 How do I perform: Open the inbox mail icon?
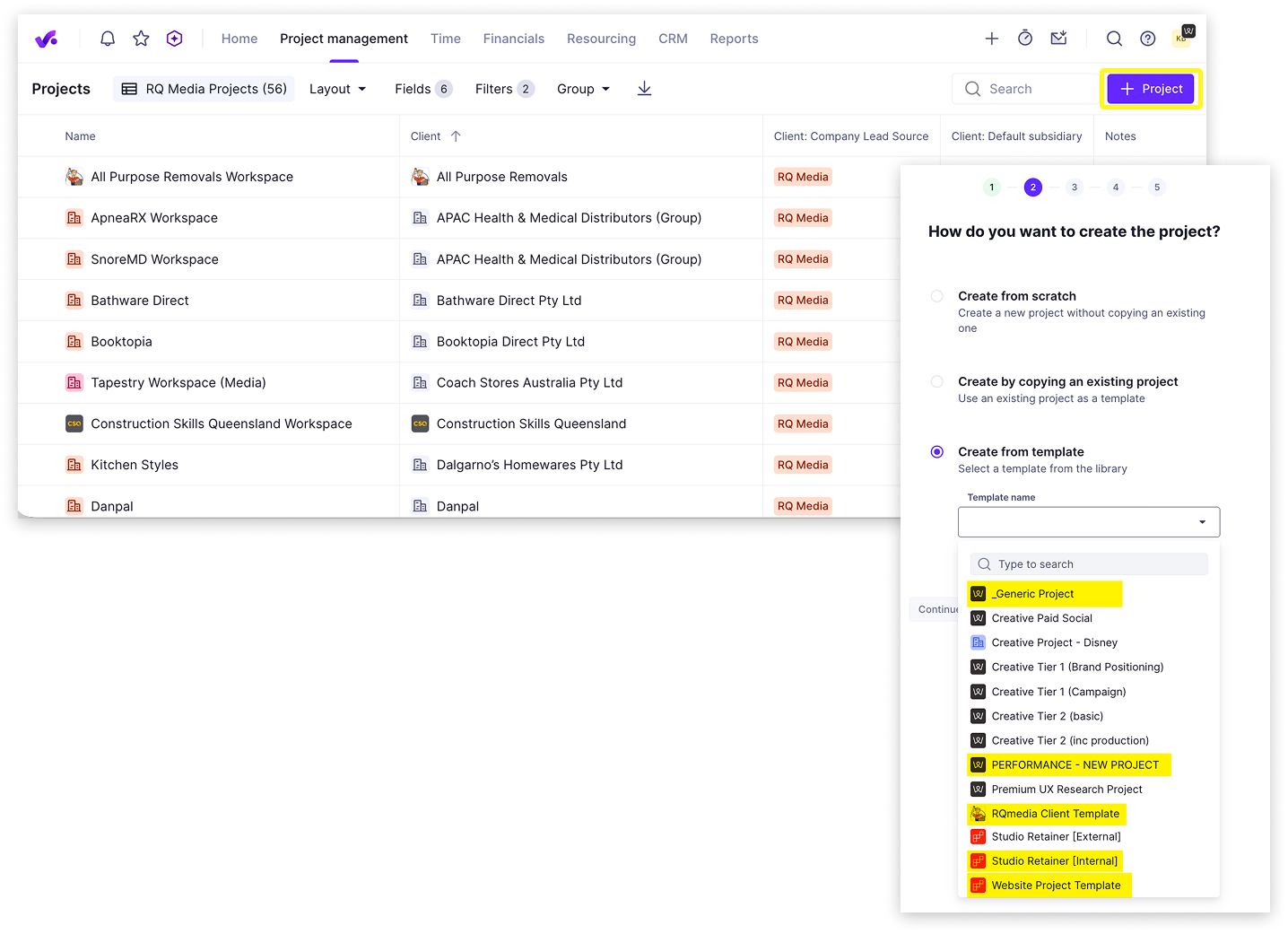[x=1059, y=38]
